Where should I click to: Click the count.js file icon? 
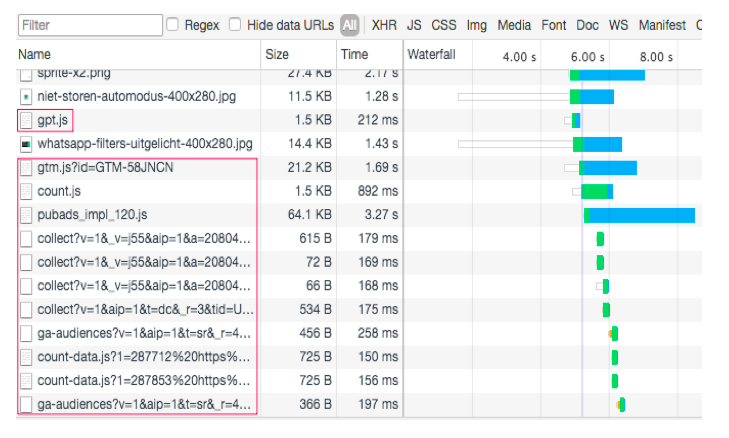coord(27,190)
